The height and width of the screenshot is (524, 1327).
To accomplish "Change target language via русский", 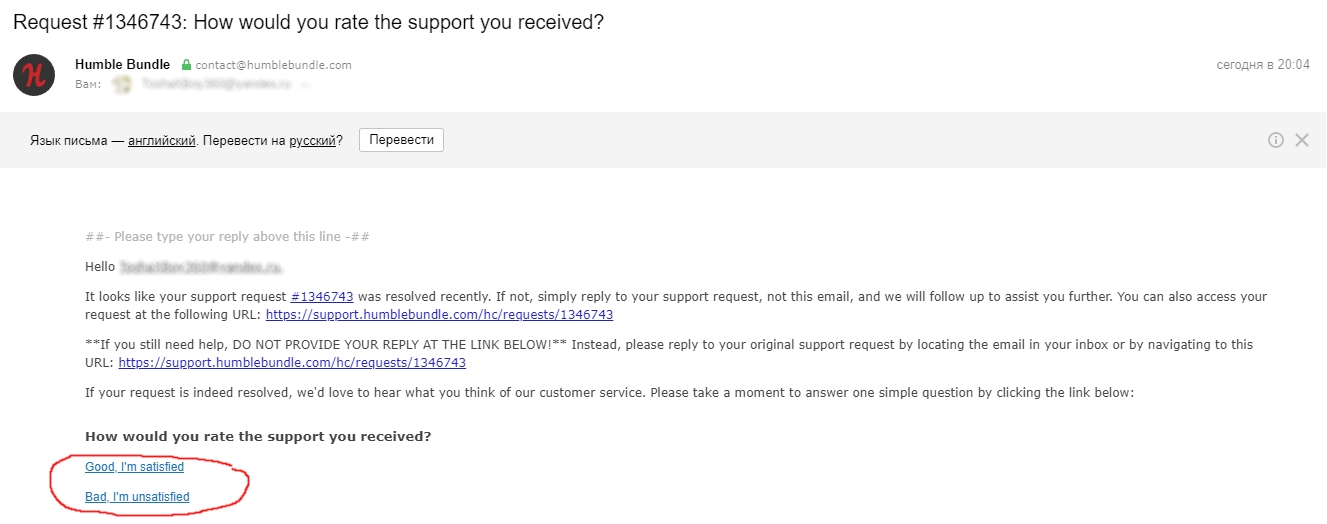I will (x=313, y=141).
